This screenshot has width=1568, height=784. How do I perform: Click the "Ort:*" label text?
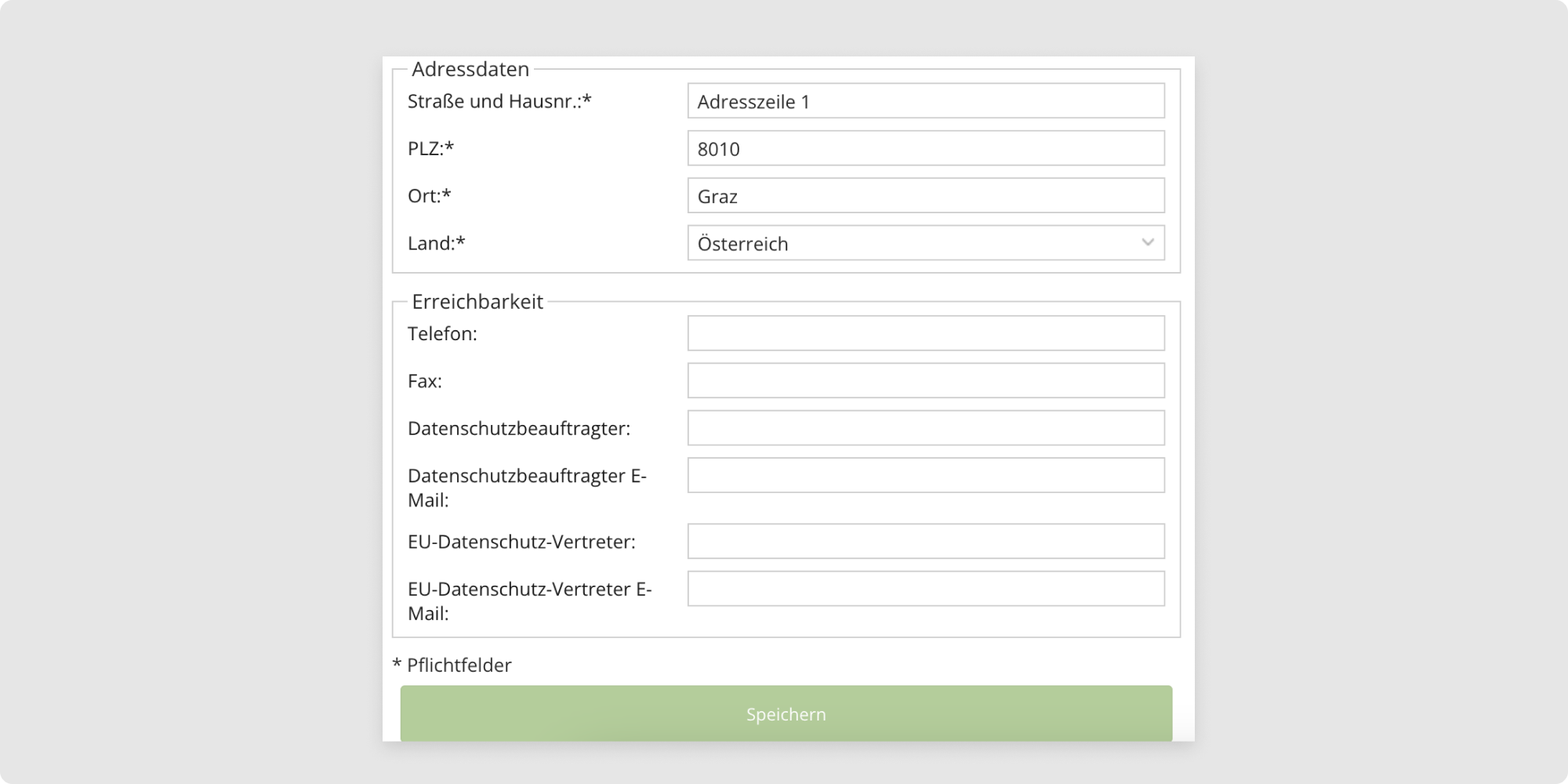click(429, 196)
